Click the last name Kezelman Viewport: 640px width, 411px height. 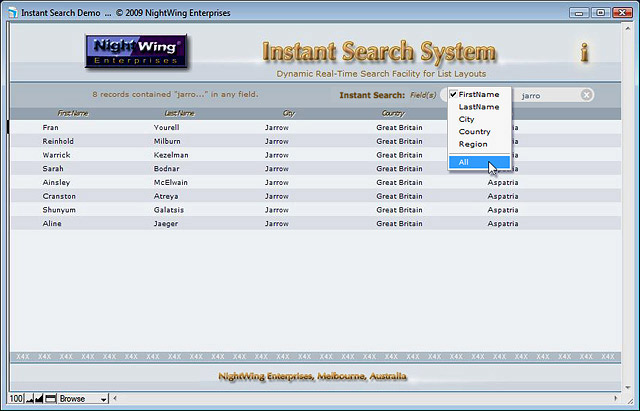click(171, 155)
